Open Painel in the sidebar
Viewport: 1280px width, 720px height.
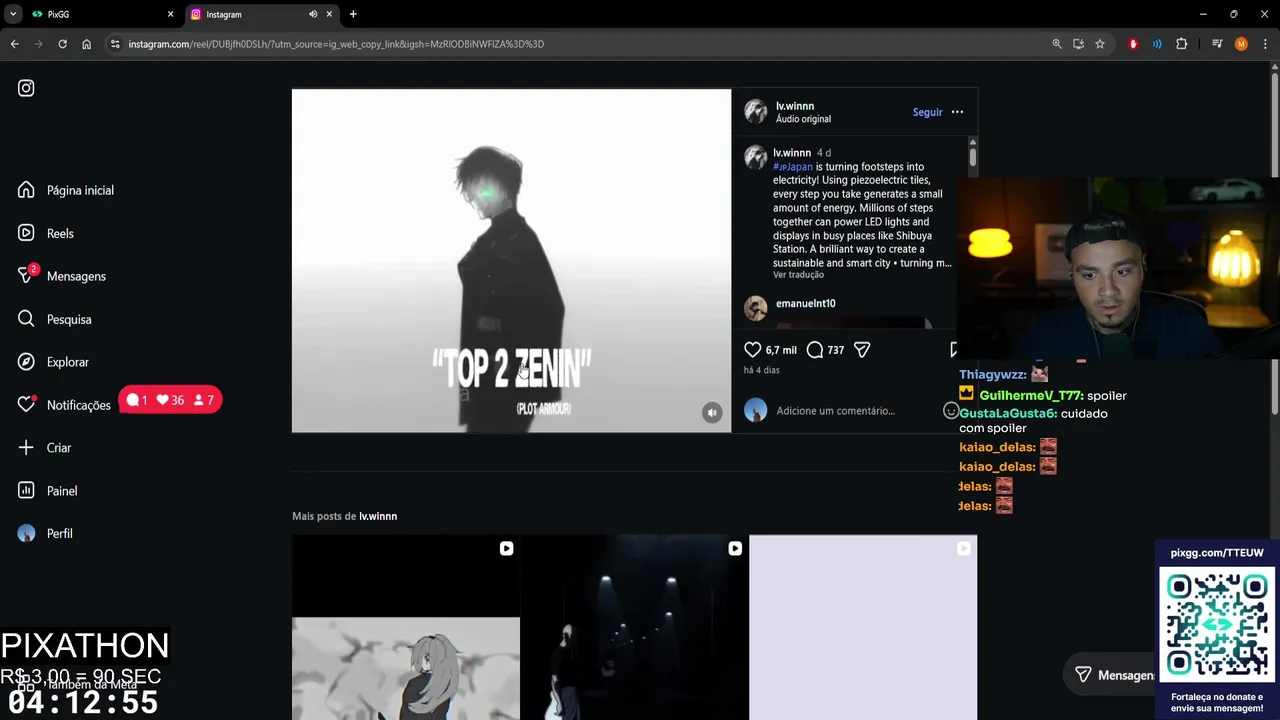pos(48,491)
